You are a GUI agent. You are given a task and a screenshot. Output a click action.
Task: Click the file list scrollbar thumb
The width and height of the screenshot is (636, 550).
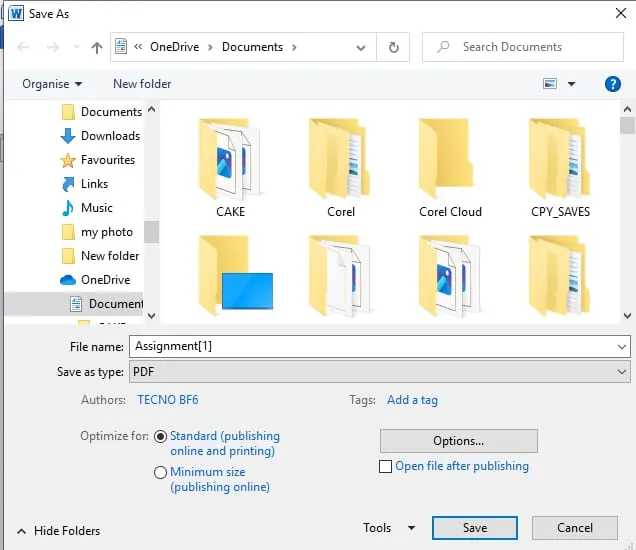(627, 125)
